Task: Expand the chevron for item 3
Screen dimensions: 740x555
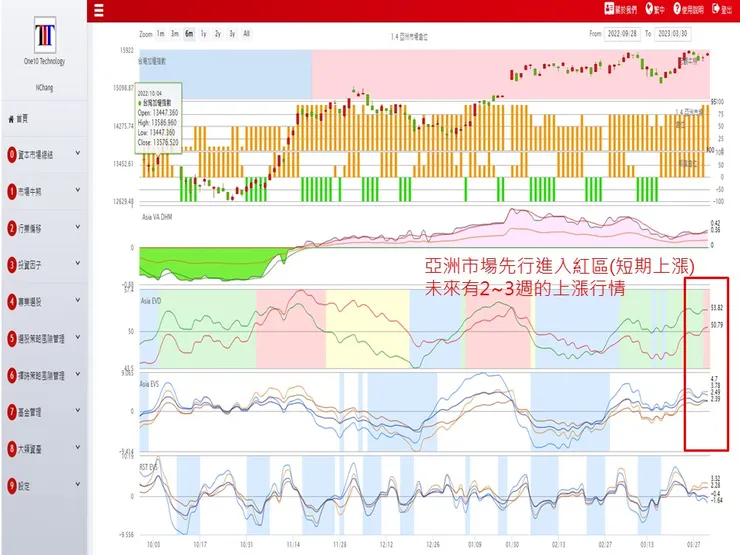Action: 78,263
